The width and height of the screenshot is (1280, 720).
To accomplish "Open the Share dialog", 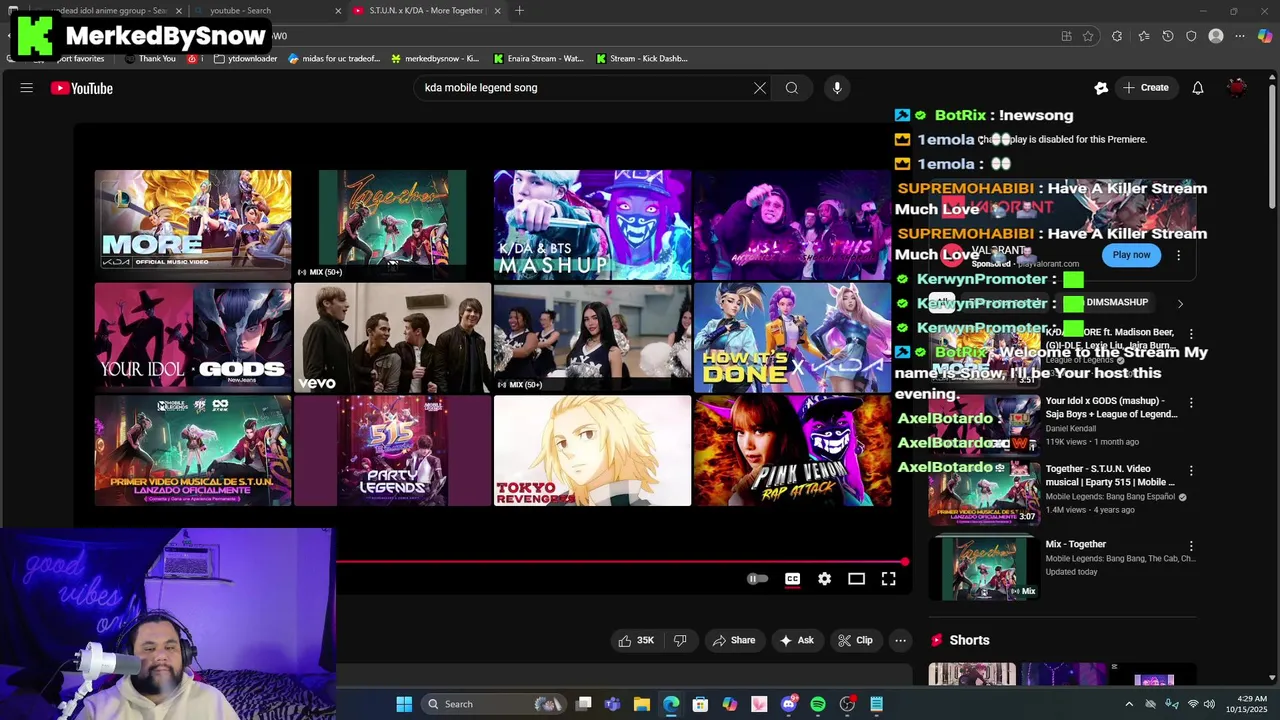I will [x=733, y=640].
